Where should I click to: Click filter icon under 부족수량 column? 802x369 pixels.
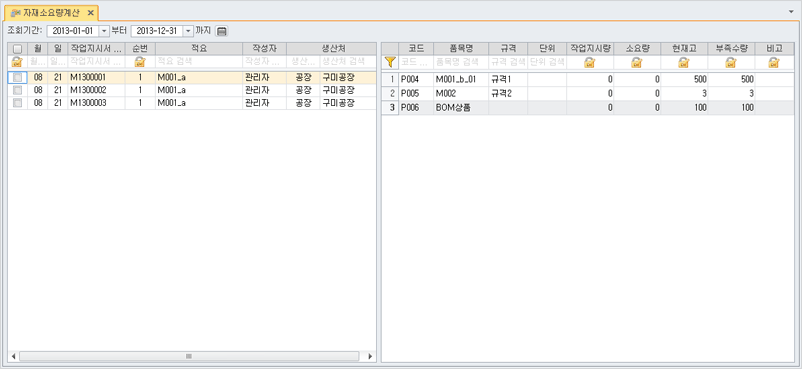click(x=730, y=62)
